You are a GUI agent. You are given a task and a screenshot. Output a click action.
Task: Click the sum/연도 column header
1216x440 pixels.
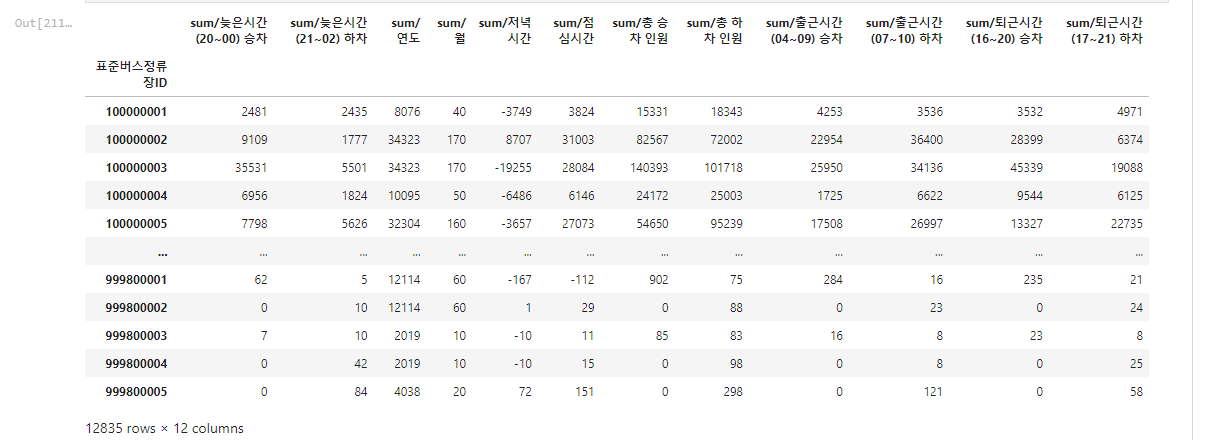pyautogui.click(x=406, y=31)
